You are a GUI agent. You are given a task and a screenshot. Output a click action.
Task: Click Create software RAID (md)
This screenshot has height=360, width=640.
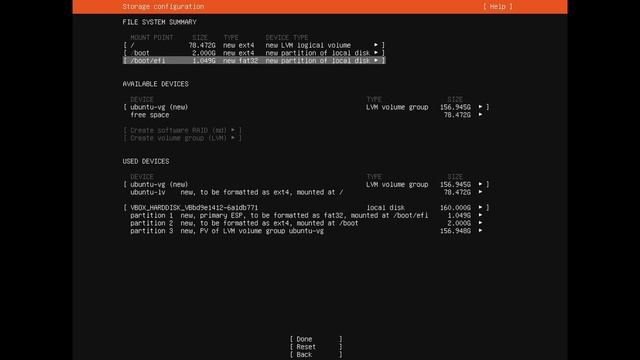pyautogui.click(x=182, y=130)
